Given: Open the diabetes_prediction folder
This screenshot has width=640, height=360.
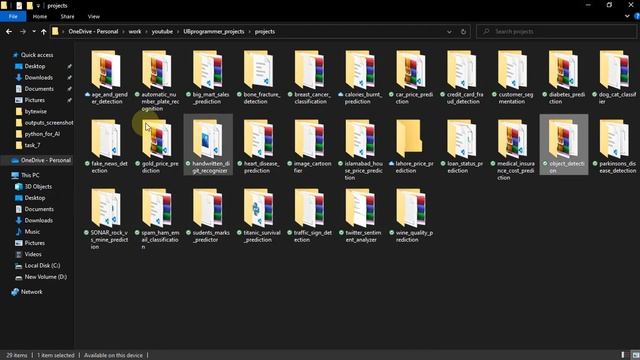Looking at the screenshot, I should (564, 77).
